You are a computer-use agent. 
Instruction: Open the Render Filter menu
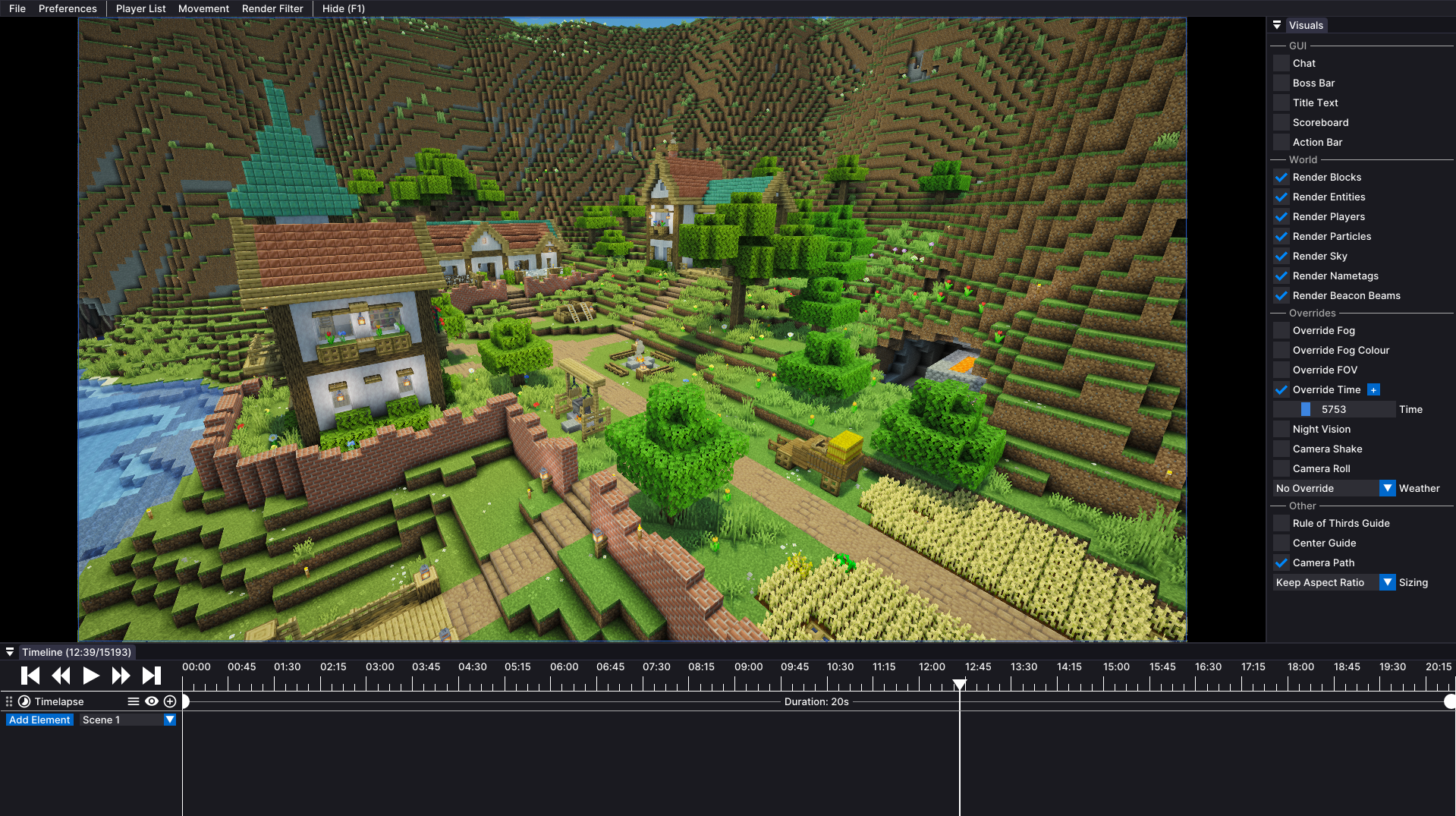click(x=272, y=8)
